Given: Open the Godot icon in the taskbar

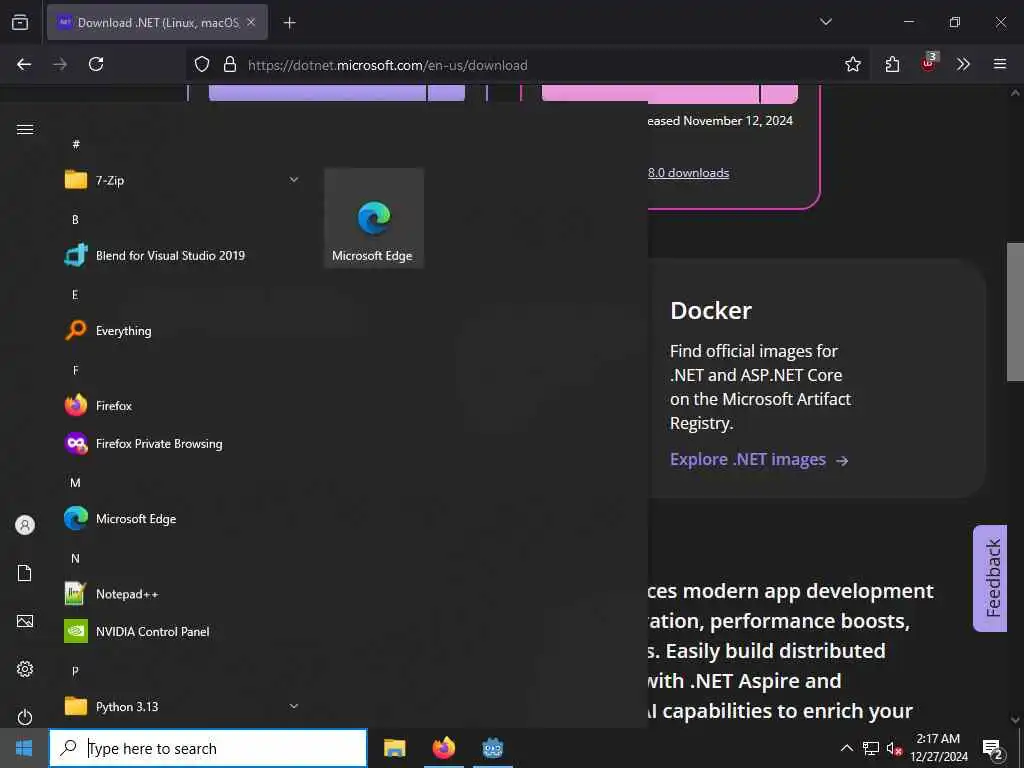Looking at the screenshot, I should point(493,748).
